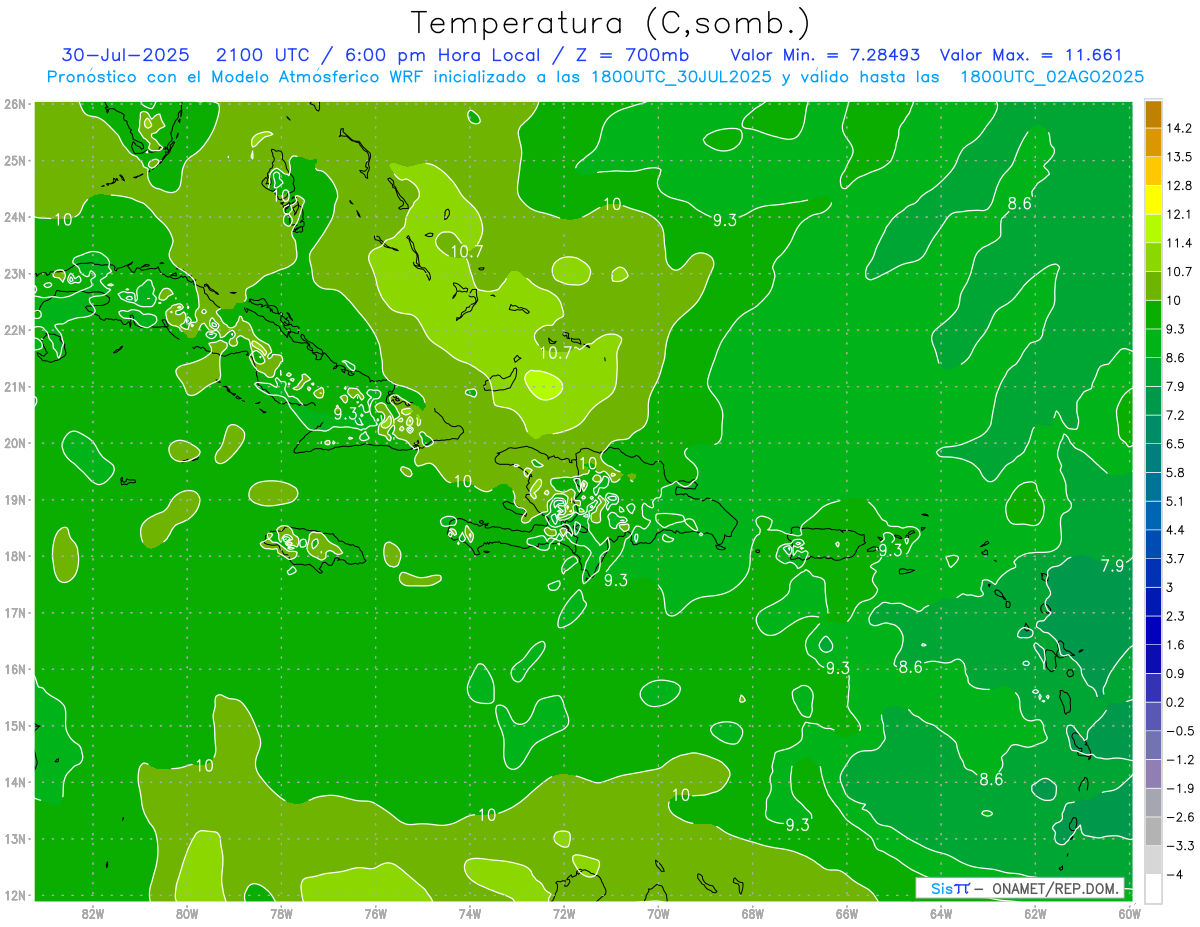Click the legend value 14.2
1200x927 pixels.
click(1180, 128)
